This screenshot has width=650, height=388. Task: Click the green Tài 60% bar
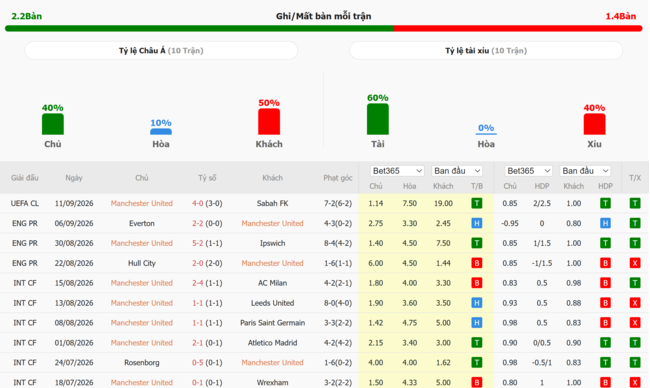tap(378, 119)
